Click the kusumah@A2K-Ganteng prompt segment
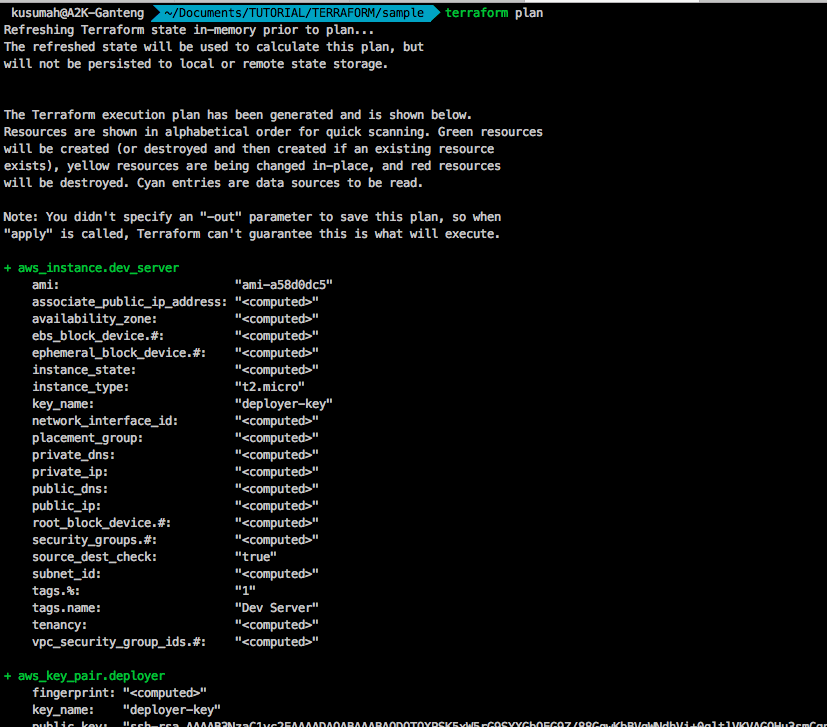This screenshot has width=827, height=727. tap(78, 13)
